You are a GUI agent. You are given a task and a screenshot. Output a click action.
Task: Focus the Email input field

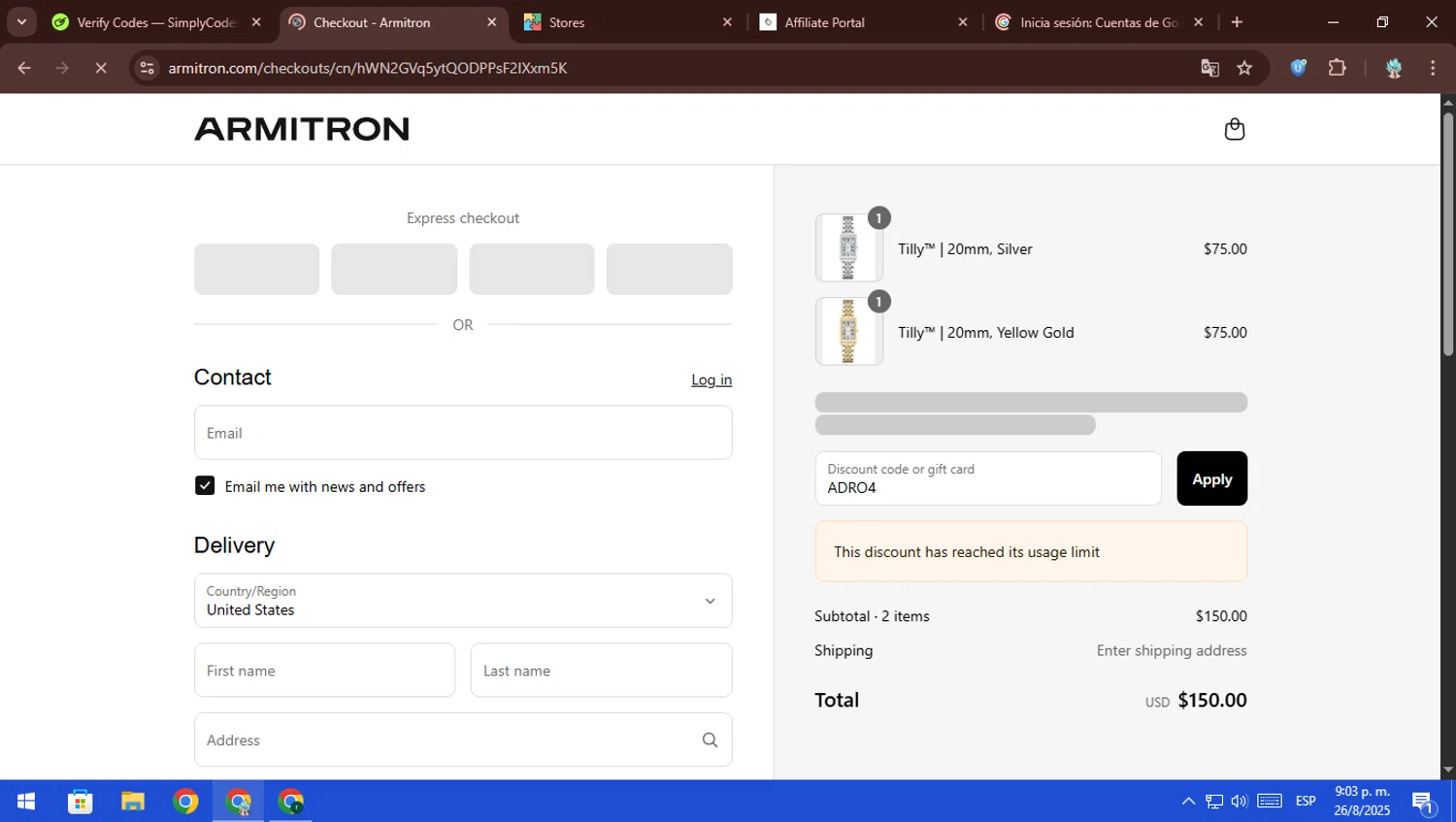pyautogui.click(x=463, y=433)
